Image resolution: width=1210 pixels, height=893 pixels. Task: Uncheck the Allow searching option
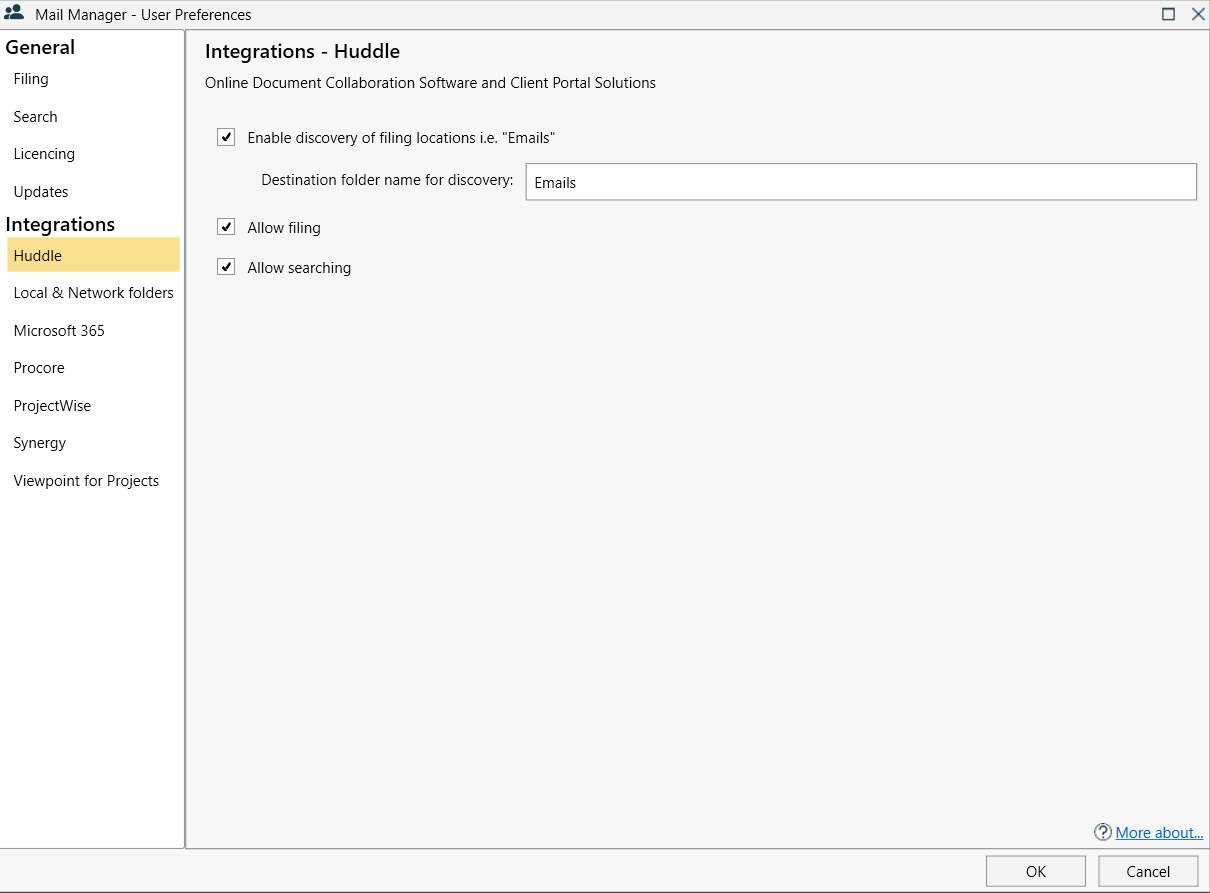226,266
